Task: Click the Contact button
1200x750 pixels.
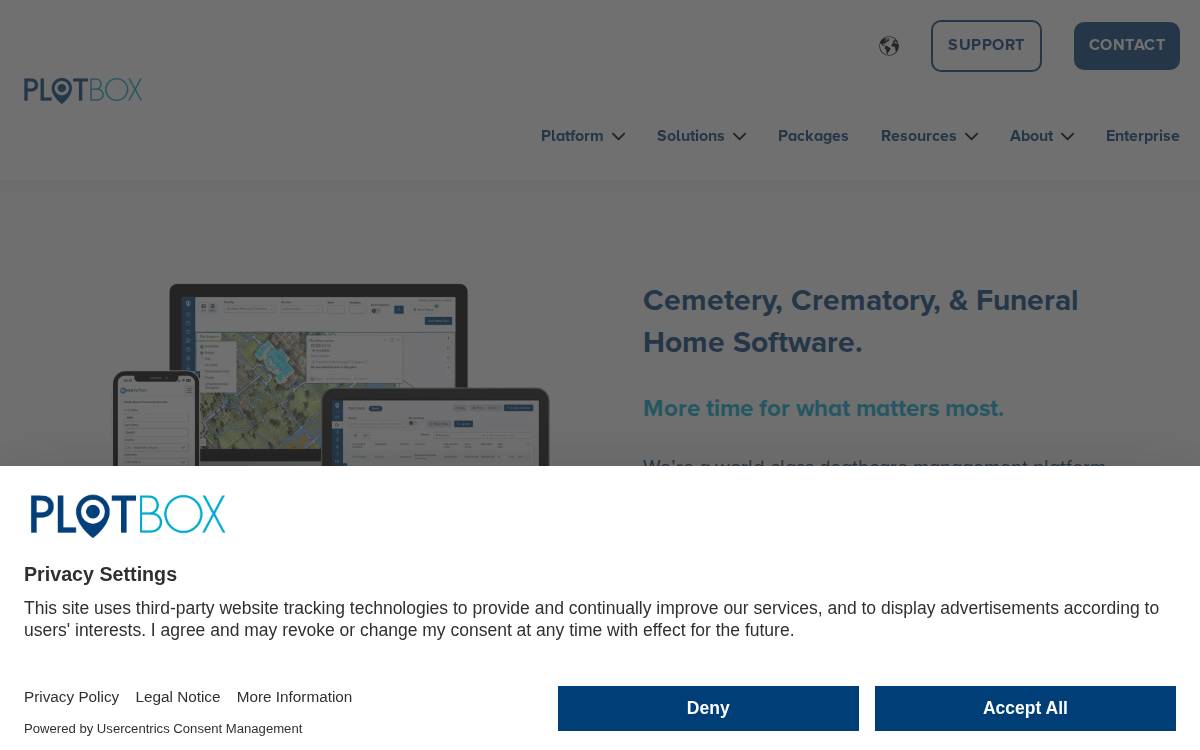Action: (x=1127, y=46)
